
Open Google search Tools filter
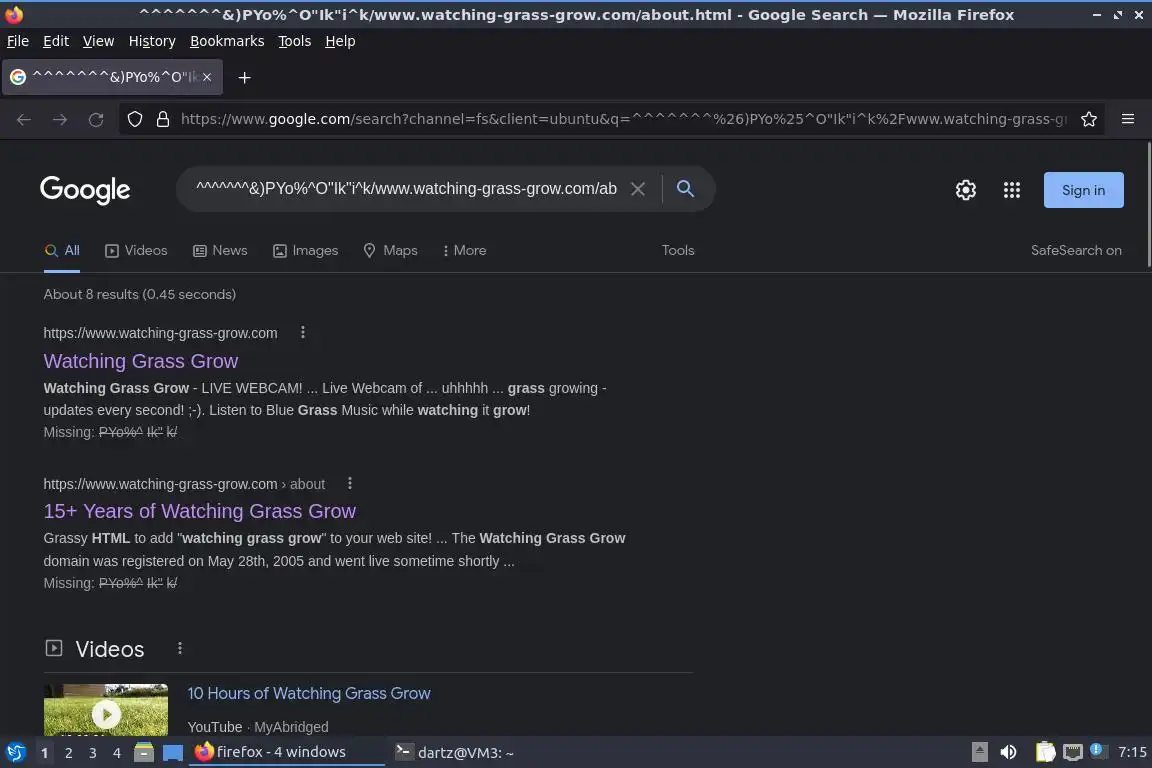pyautogui.click(x=677, y=251)
